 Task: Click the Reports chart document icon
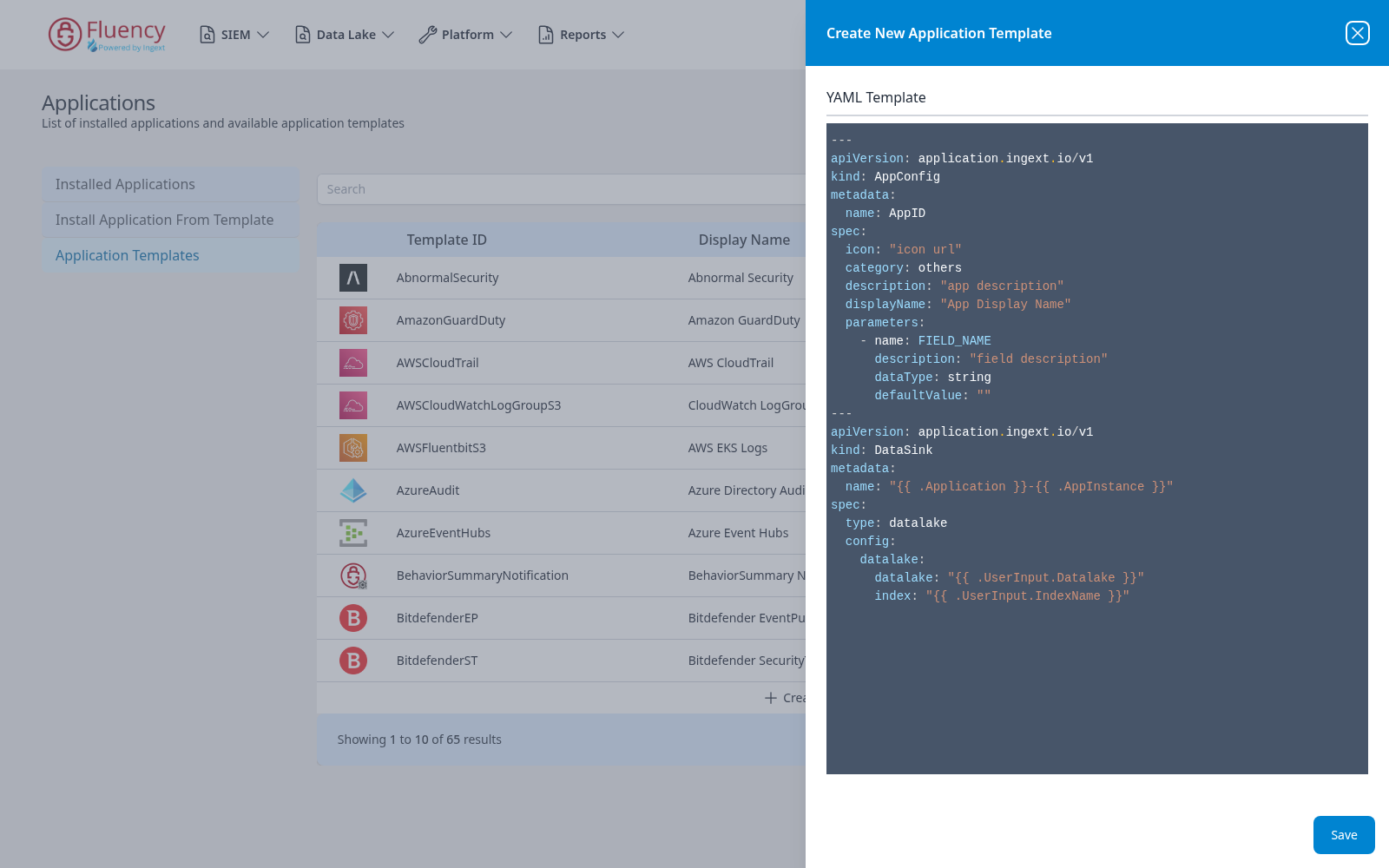click(x=546, y=35)
